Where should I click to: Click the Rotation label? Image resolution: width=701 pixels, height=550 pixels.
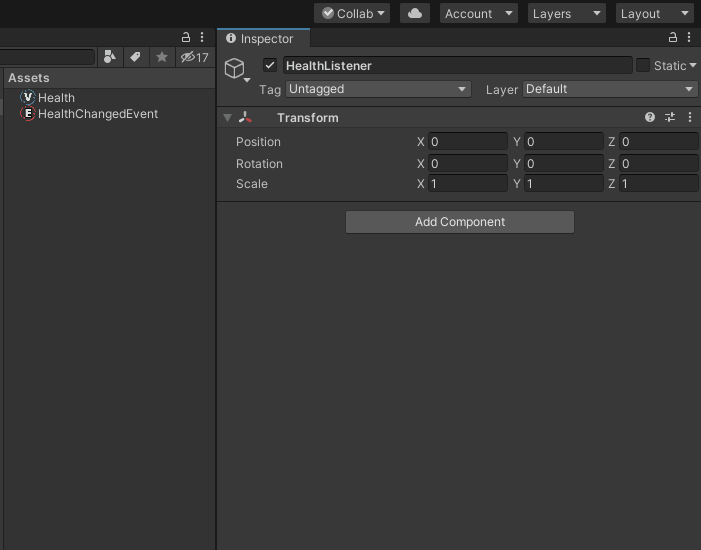pyautogui.click(x=259, y=164)
